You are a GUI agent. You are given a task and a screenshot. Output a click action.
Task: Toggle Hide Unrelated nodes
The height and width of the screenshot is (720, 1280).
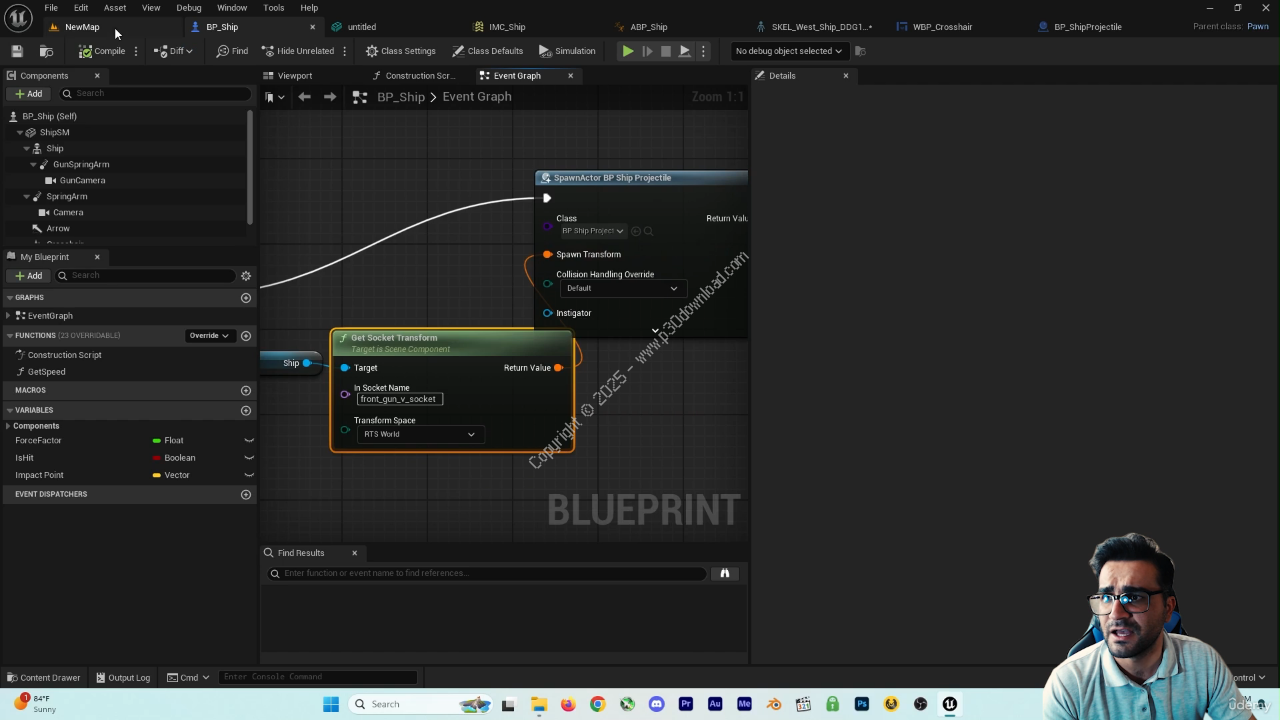297,51
